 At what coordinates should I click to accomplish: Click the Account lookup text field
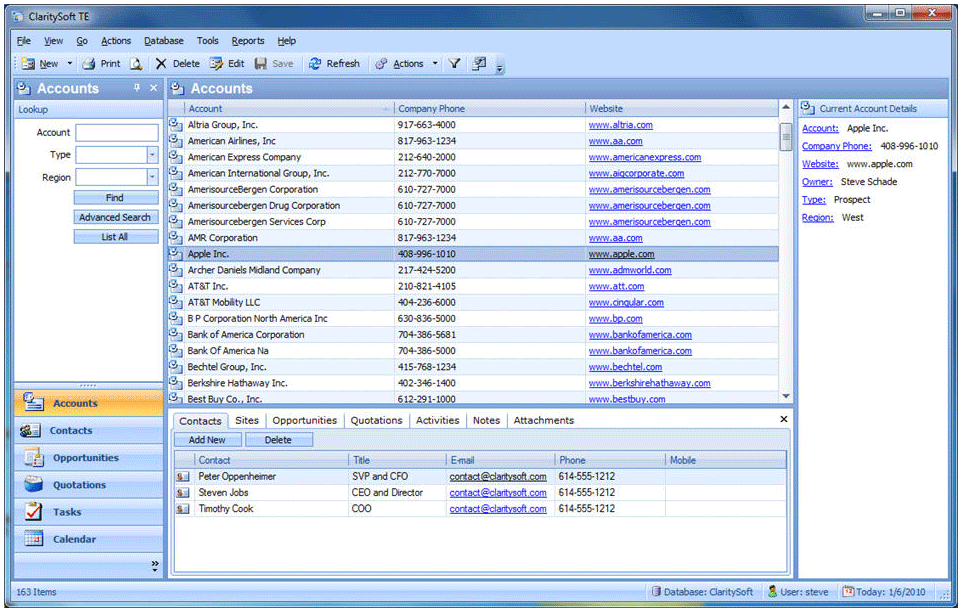click(x=117, y=133)
